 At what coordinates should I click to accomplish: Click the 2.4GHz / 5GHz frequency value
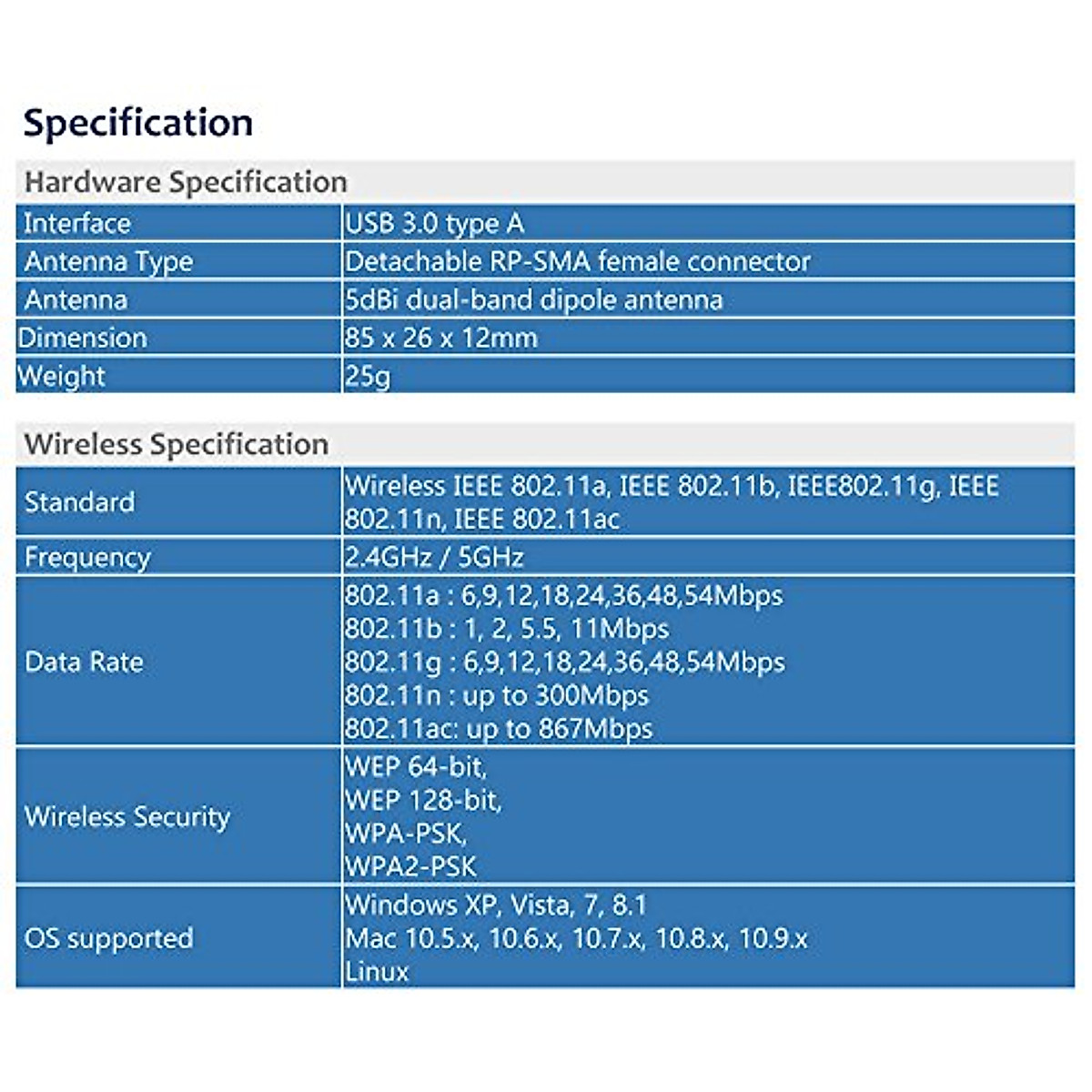click(433, 557)
